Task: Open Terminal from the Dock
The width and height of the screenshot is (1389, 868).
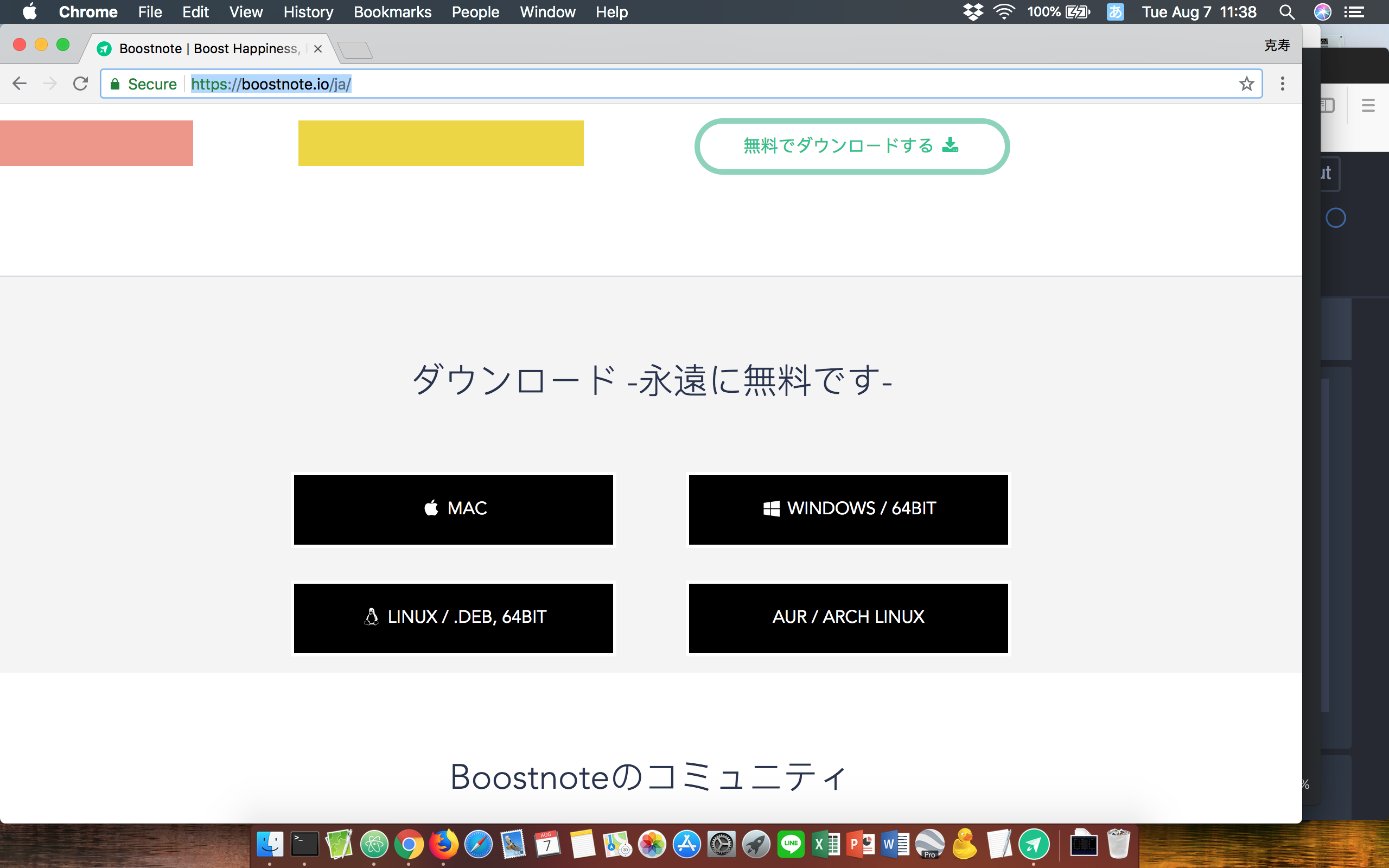Action: (x=304, y=845)
